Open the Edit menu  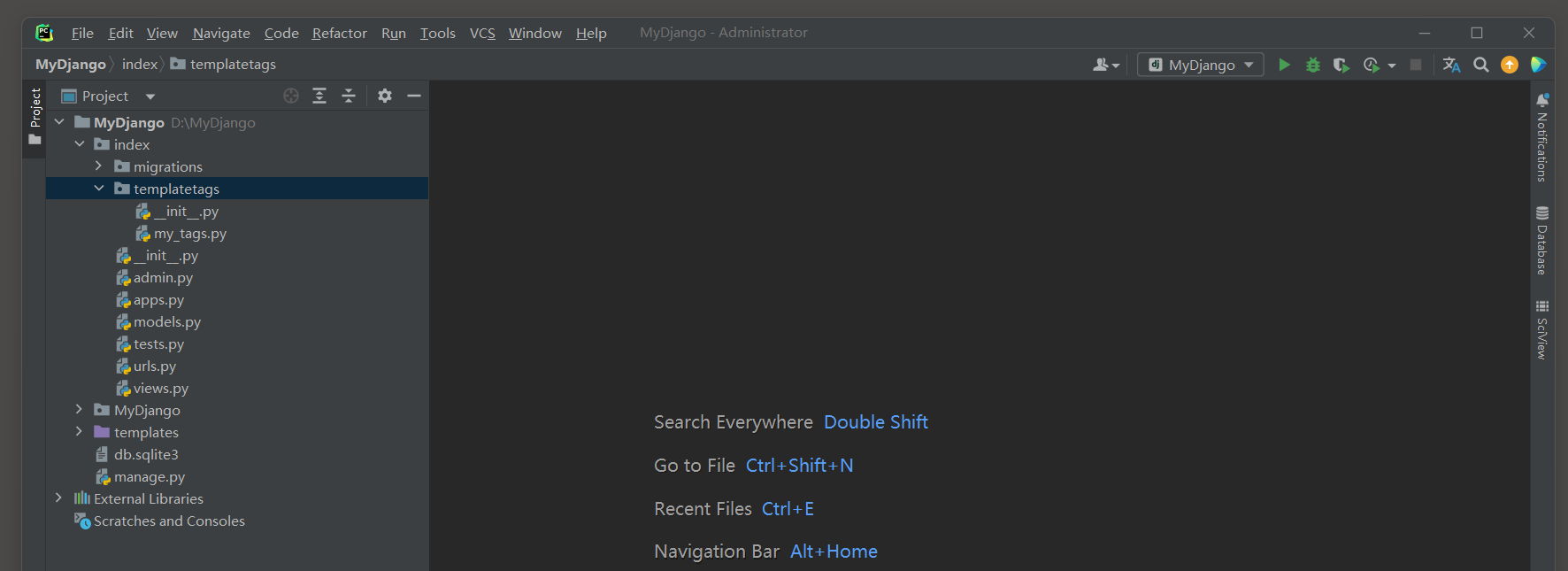[120, 33]
